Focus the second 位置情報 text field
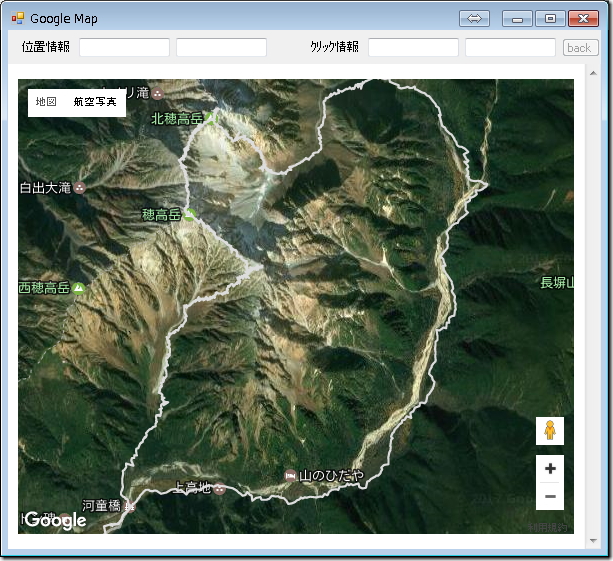This screenshot has height=561, width=613. [221, 47]
